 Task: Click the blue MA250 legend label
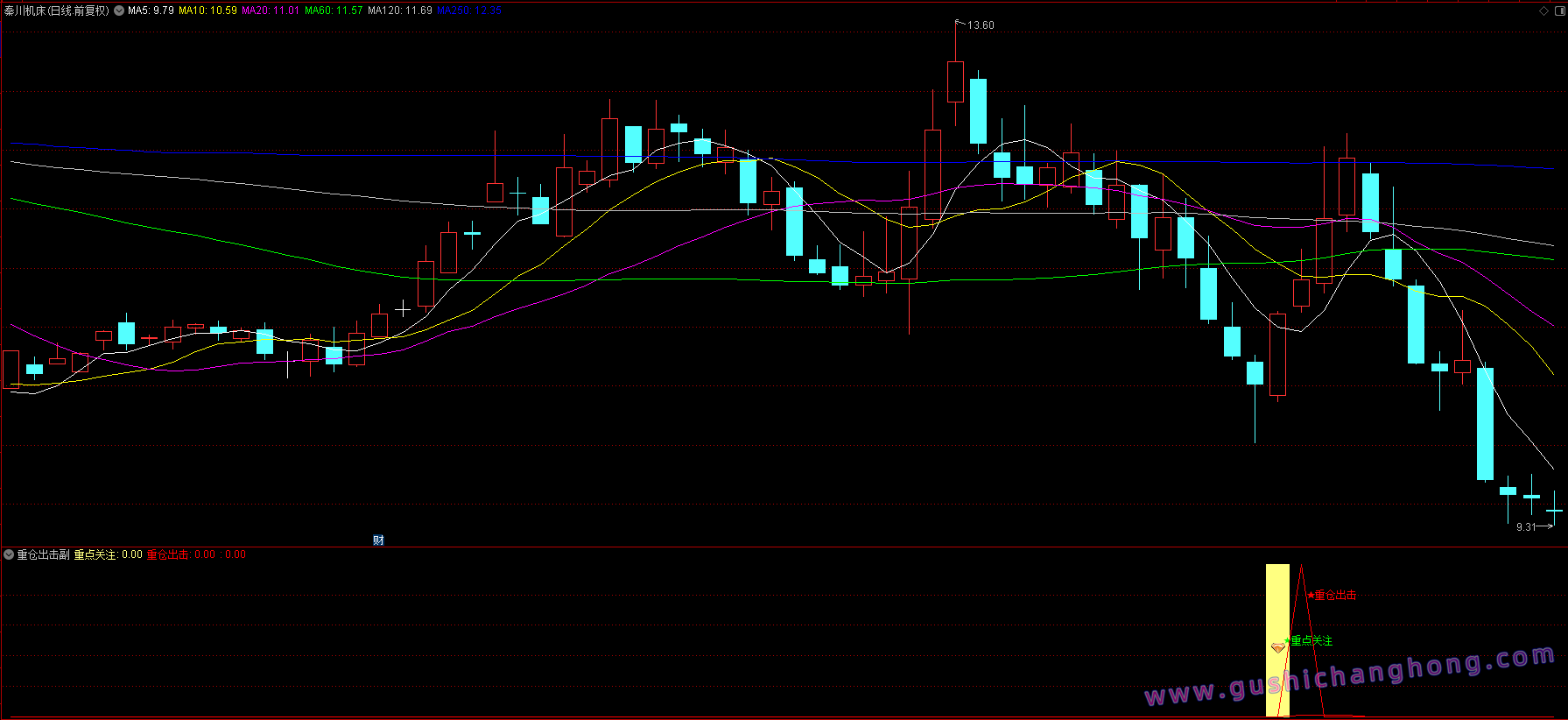469,11
